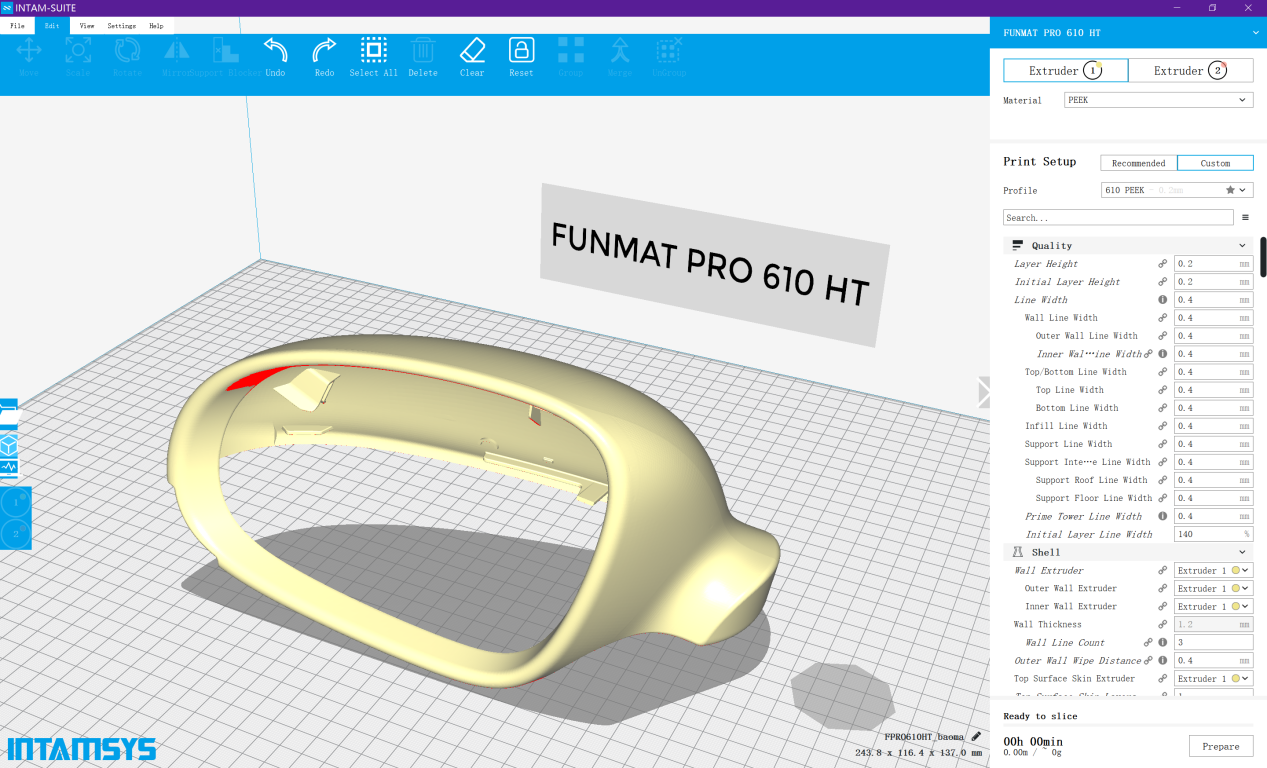Open the View menu
This screenshot has width=1267, height=768.
click(x=87, y=26)
